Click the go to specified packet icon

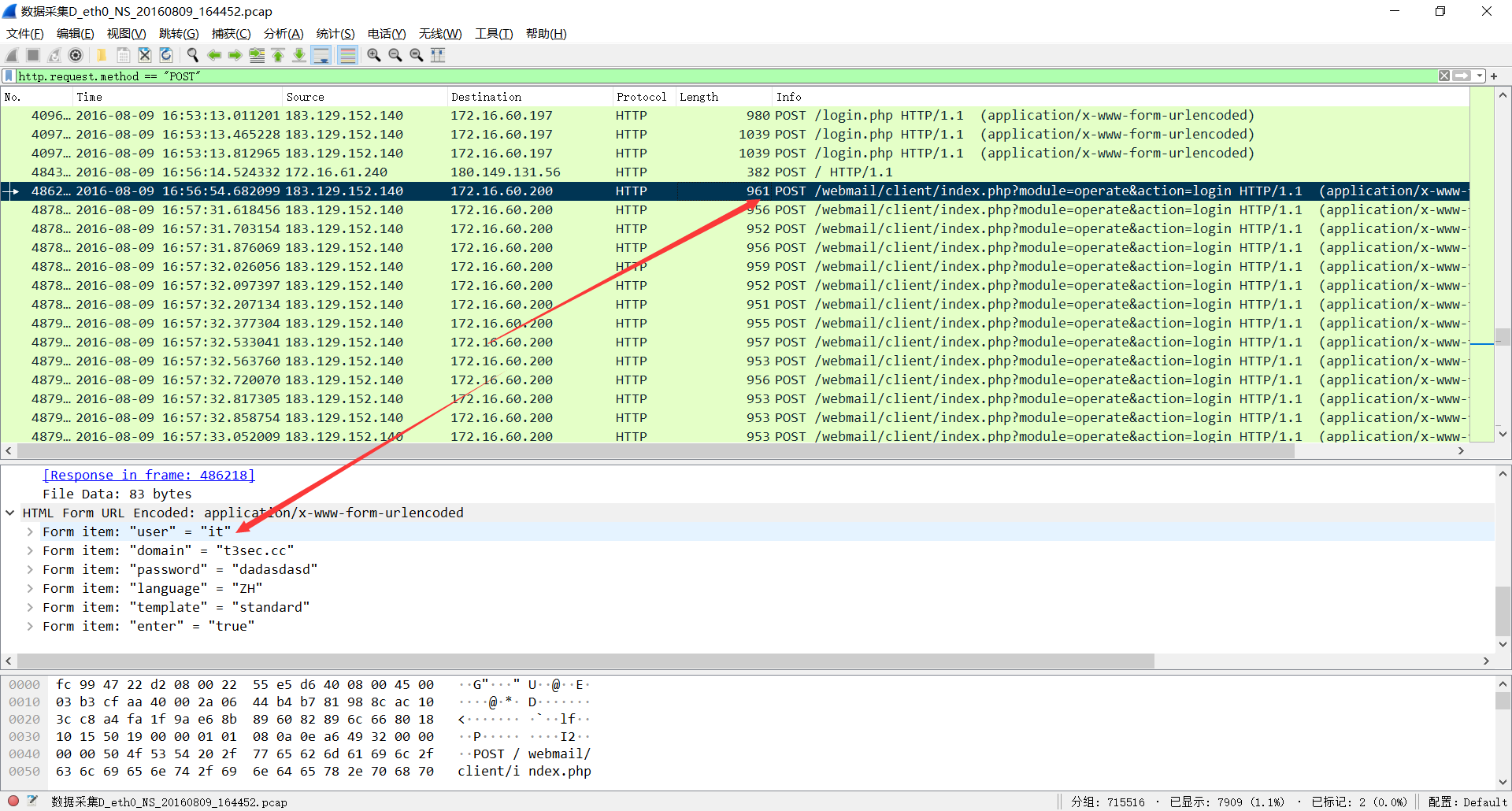[x=257, y=55]
